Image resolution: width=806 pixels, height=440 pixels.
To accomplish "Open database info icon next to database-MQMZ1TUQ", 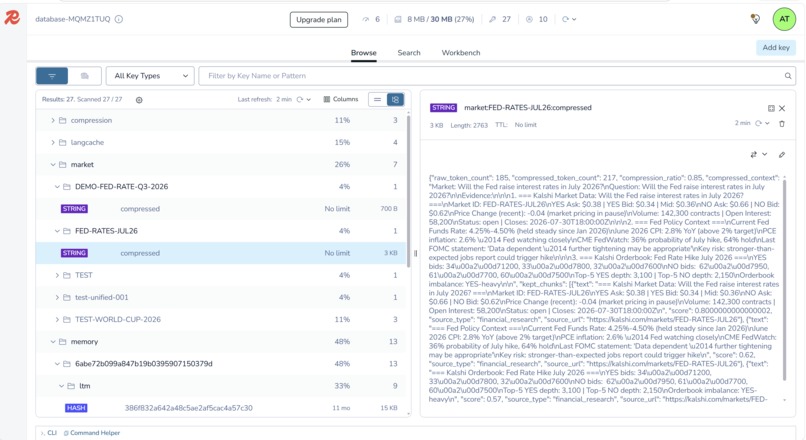I will (x=119, y=20).
